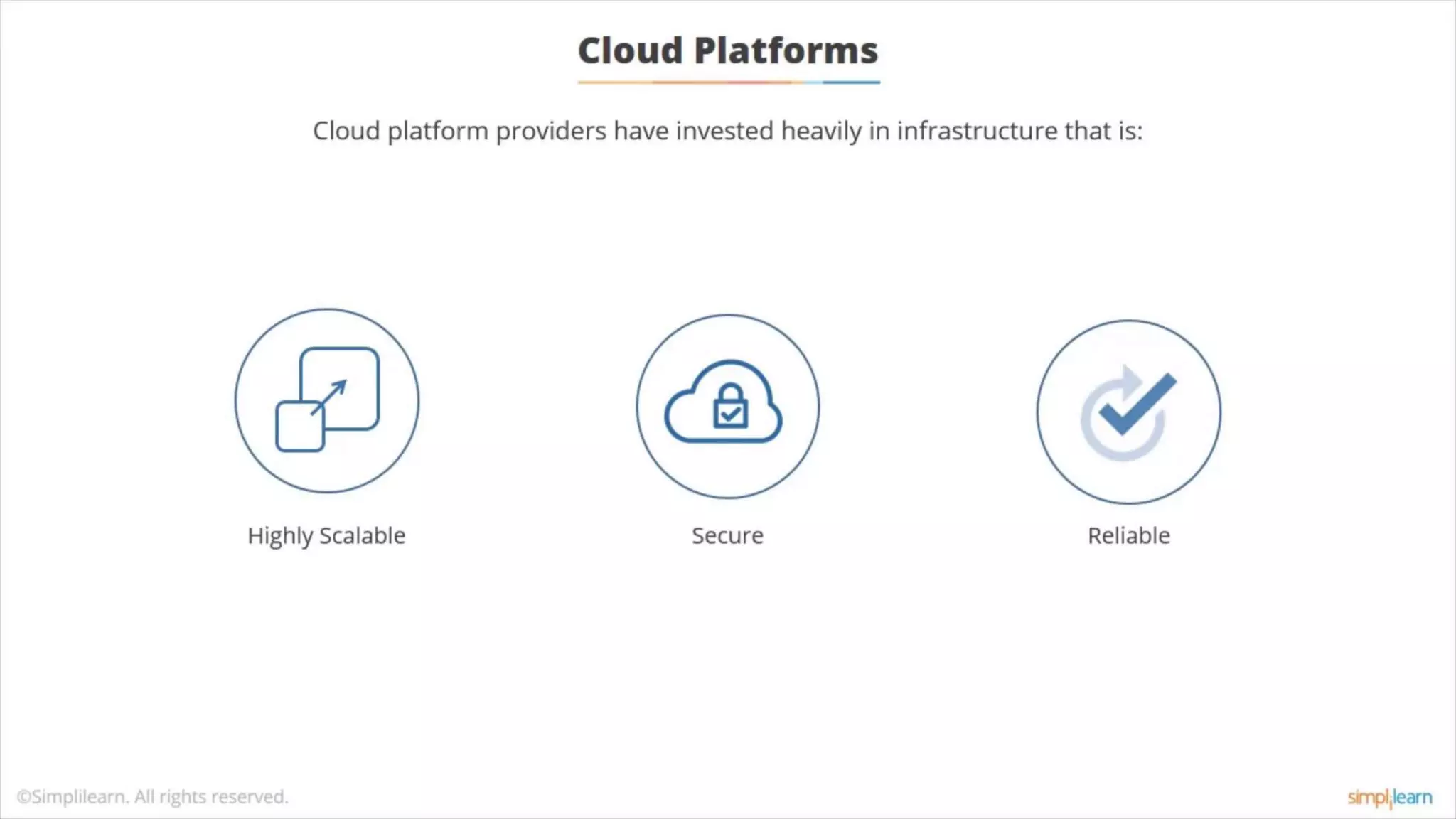Image resolution: width=1456 pixels, height=819 pixels.
Task: Click the Highly Scalable circle icon
Action: 326,400
